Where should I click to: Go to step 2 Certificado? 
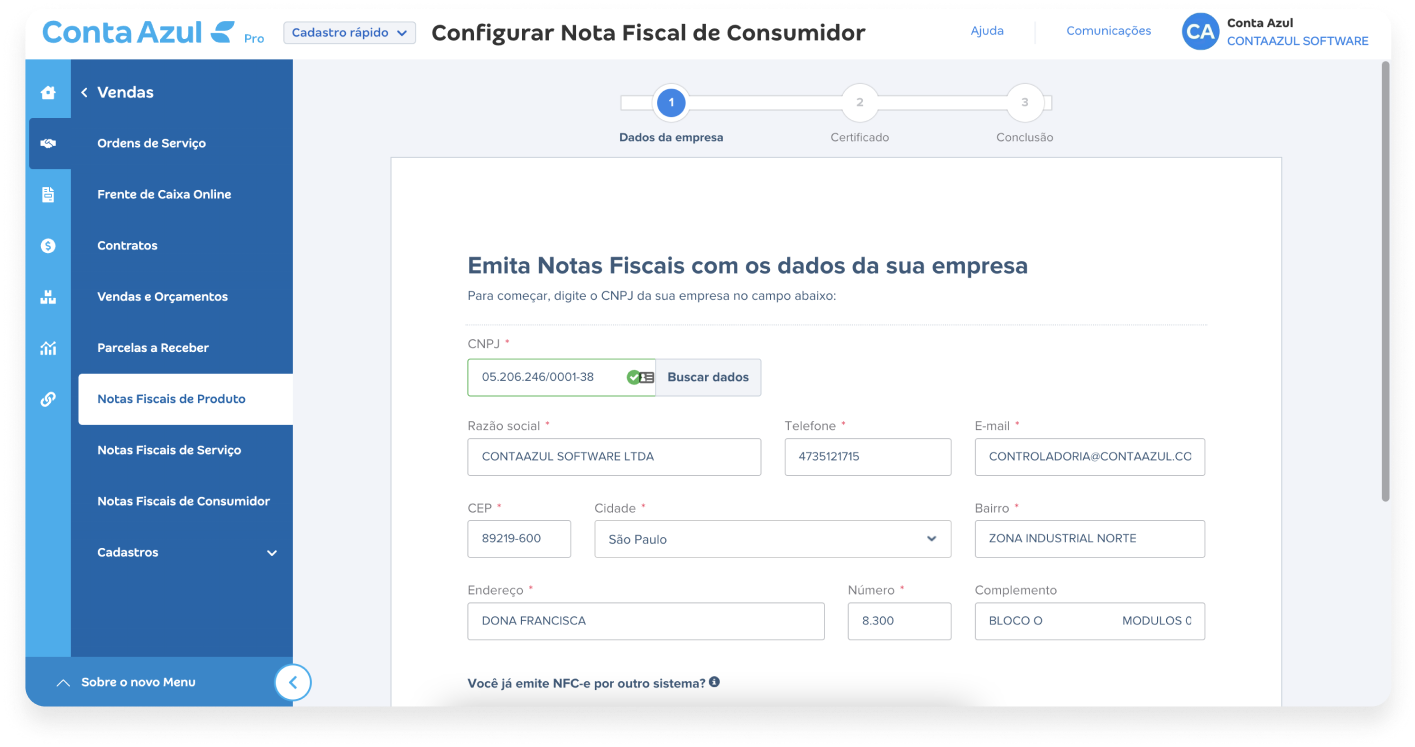[859, 102]
